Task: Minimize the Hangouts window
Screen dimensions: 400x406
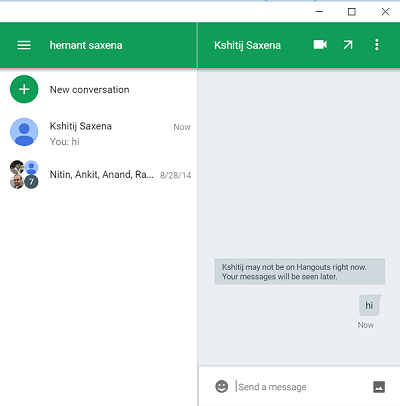Action: pos(319,12)
